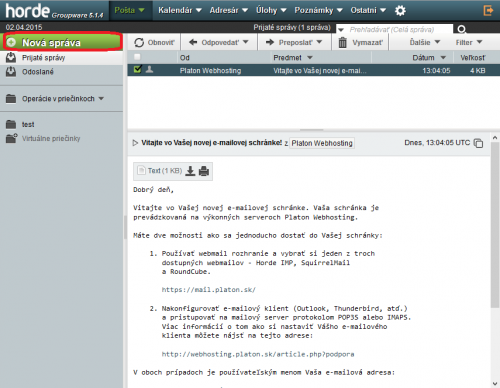Uncheck the Platon Webhosting message checkbox
500x388 pixels.
[137, 69]
